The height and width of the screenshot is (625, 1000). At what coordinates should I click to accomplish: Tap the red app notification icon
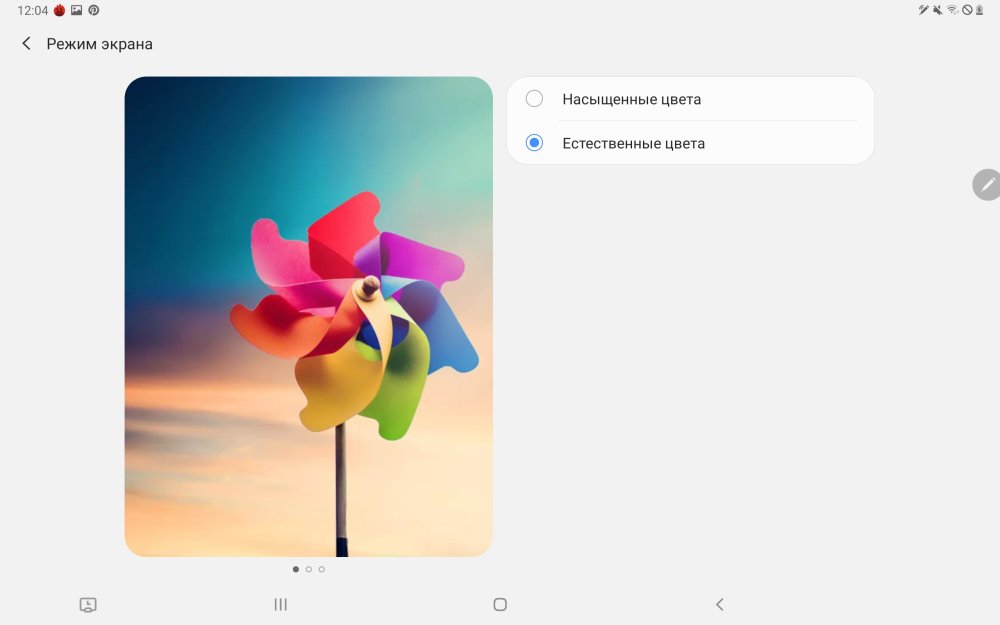pos(59,10)
